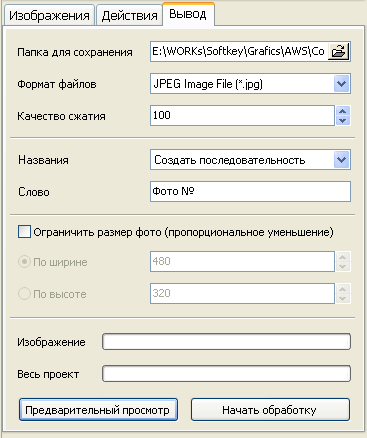Switch to the Действия tab
367x438 pixels.
pos(129,15)
